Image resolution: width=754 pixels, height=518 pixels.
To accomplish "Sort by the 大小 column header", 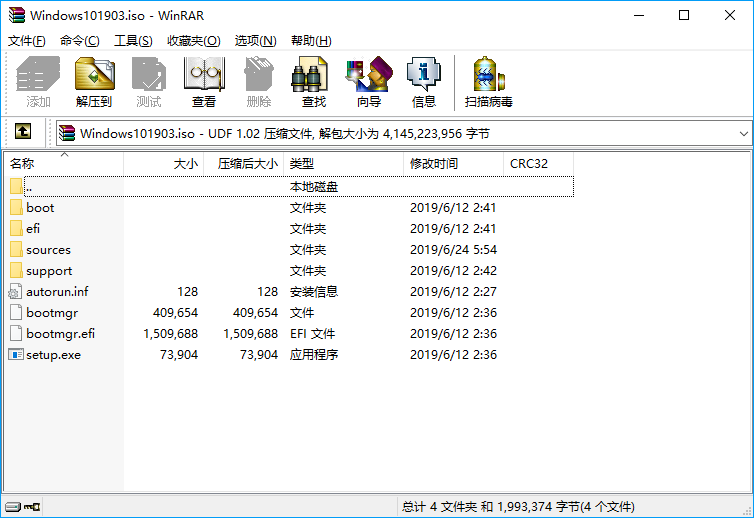I will pyautogui.click(x=164, y=164).
